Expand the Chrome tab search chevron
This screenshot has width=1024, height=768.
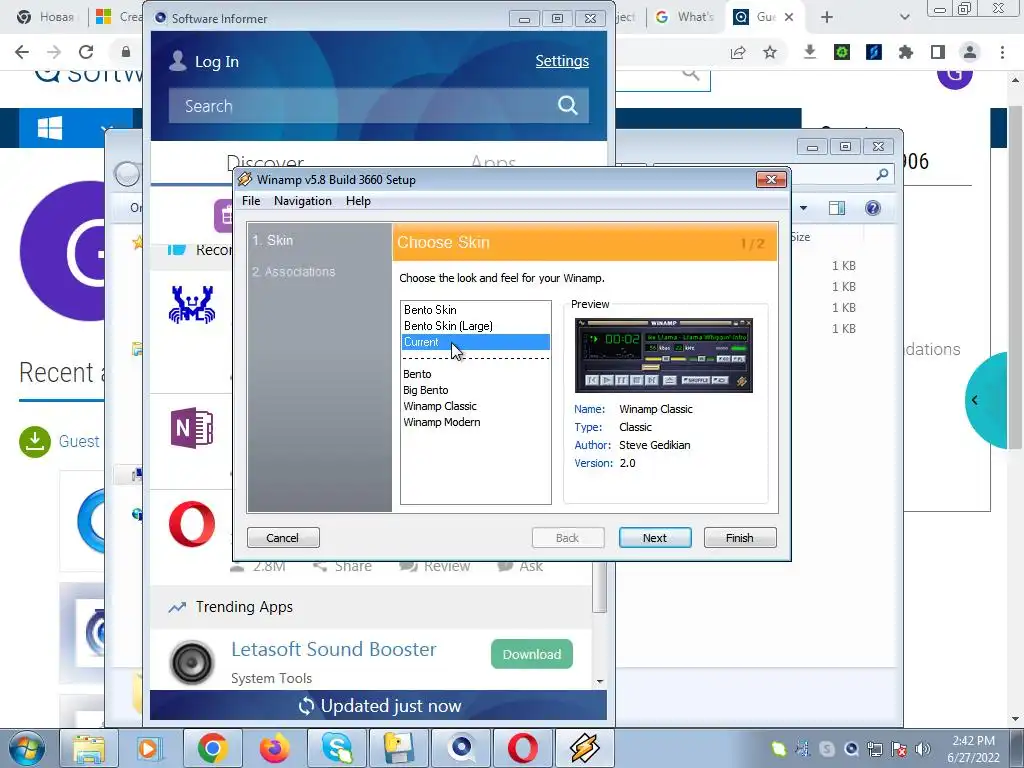tap(904, 18)
